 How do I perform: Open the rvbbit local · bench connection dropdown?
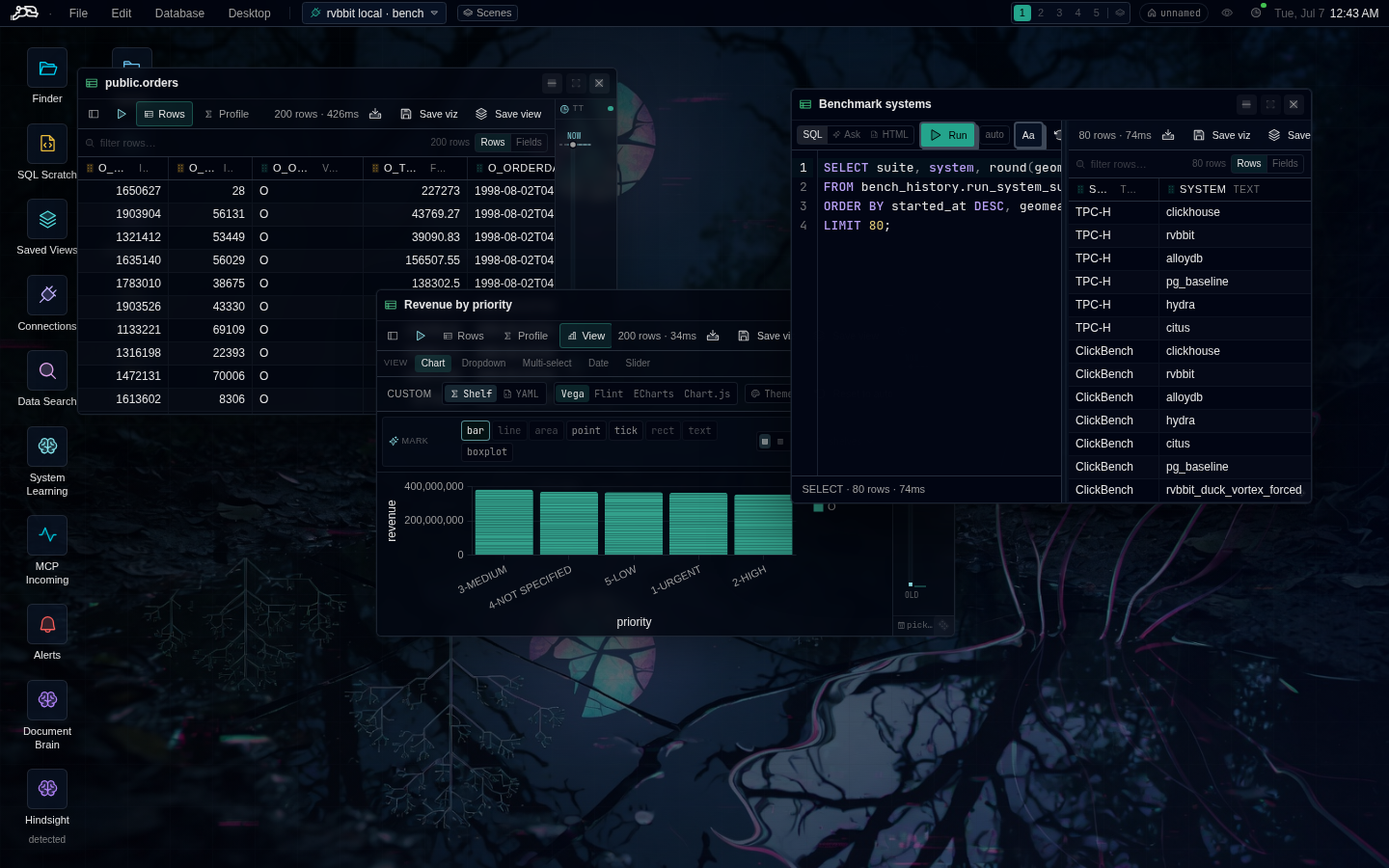[x=374, y=14]
